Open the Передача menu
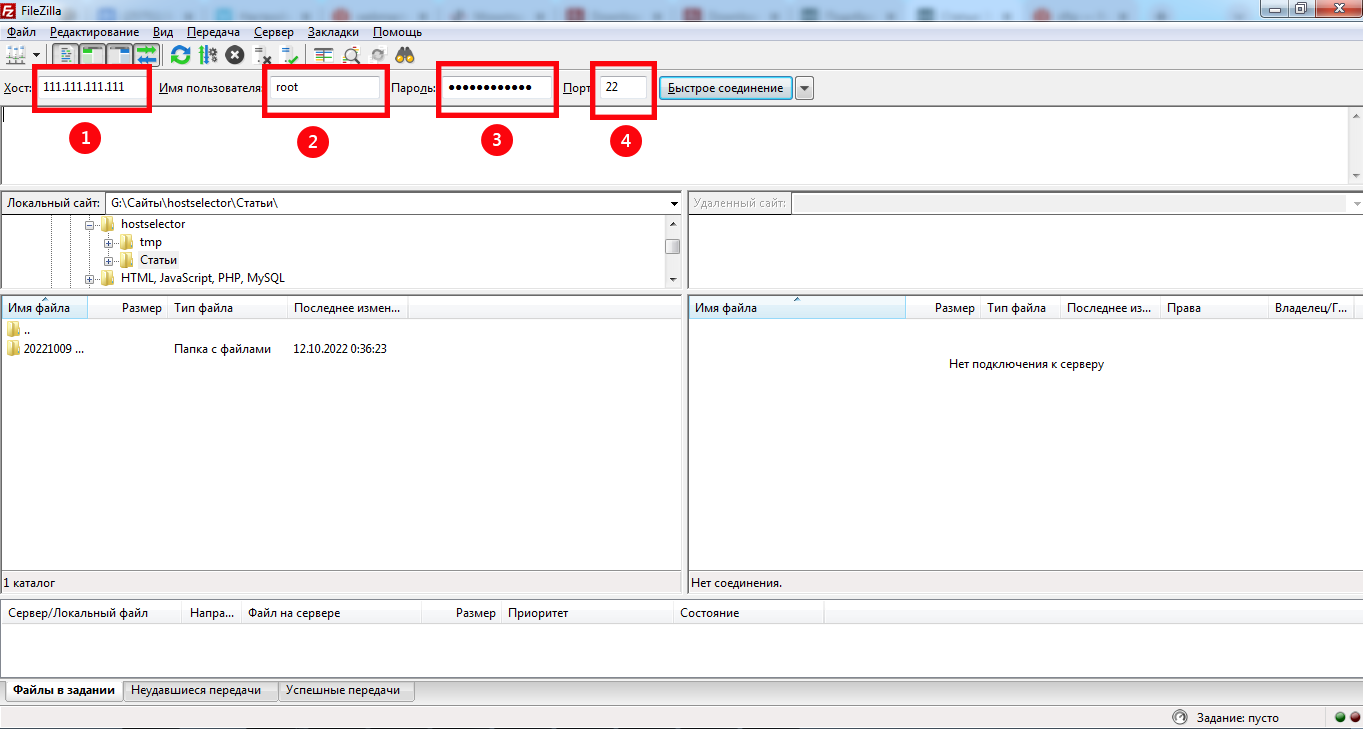The width and height of the screenshot is (1363, 729). pyautogui.click(x=213, y=32)
